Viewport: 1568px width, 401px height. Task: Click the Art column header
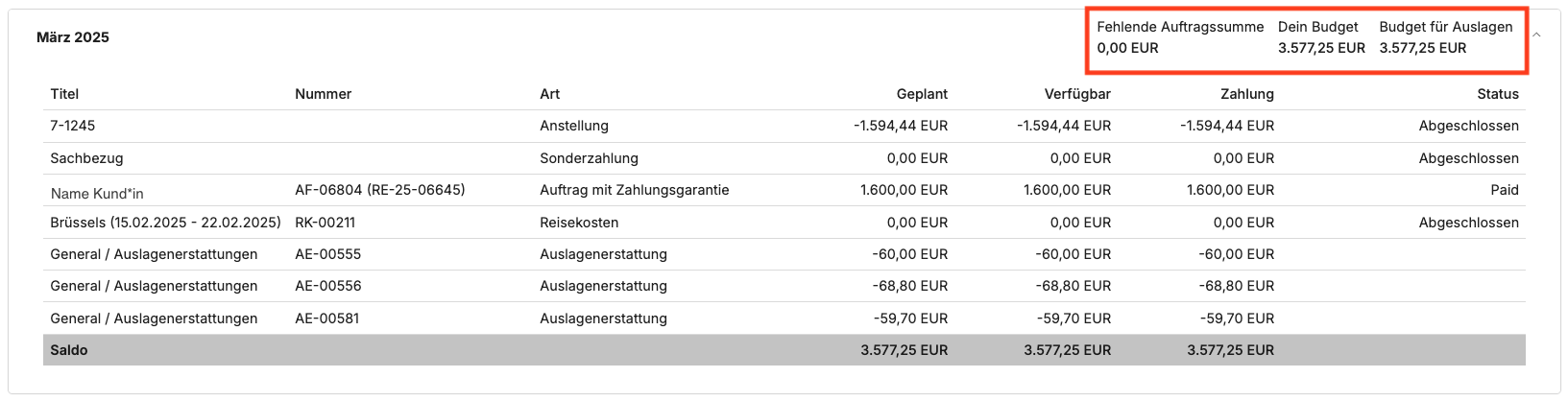click(549, 94)
